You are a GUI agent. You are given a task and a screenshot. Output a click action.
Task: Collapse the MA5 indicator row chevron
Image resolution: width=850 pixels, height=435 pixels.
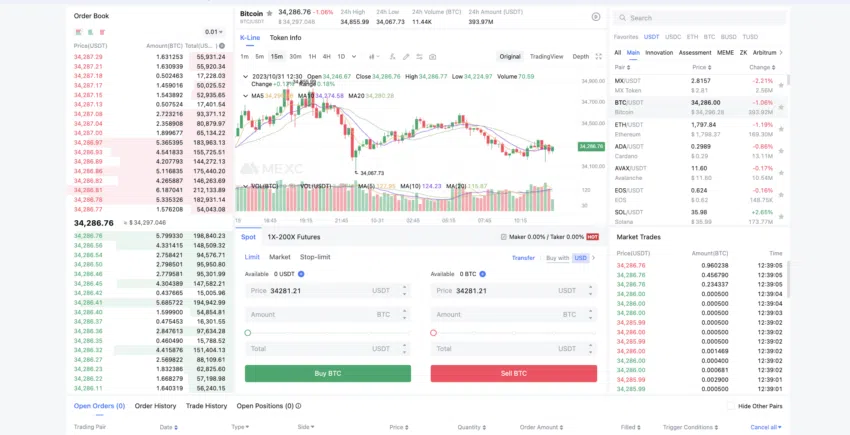point(246,96)
